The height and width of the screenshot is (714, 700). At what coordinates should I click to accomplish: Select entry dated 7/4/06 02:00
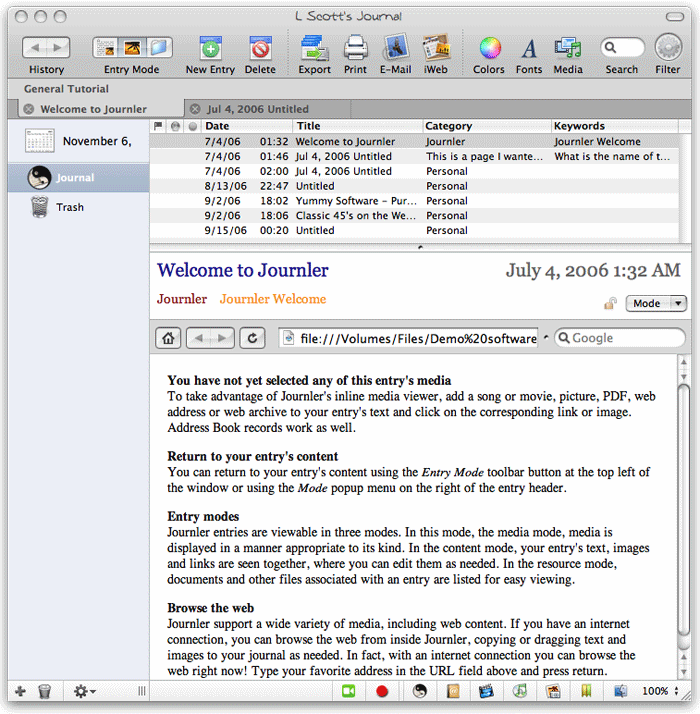click(x=414, y=171)
